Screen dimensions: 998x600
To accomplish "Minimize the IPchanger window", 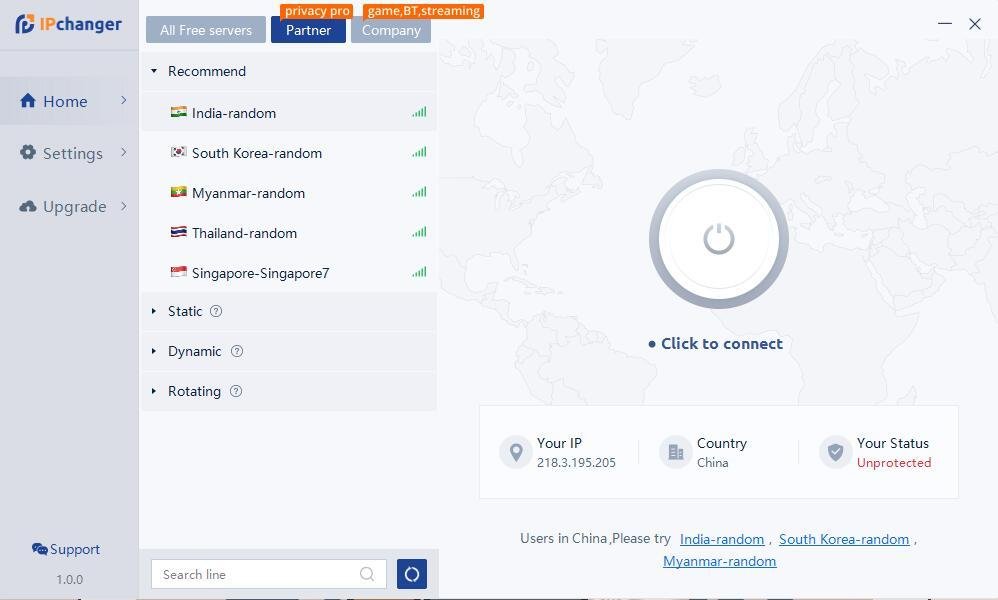I will click(x=945, y=24).
